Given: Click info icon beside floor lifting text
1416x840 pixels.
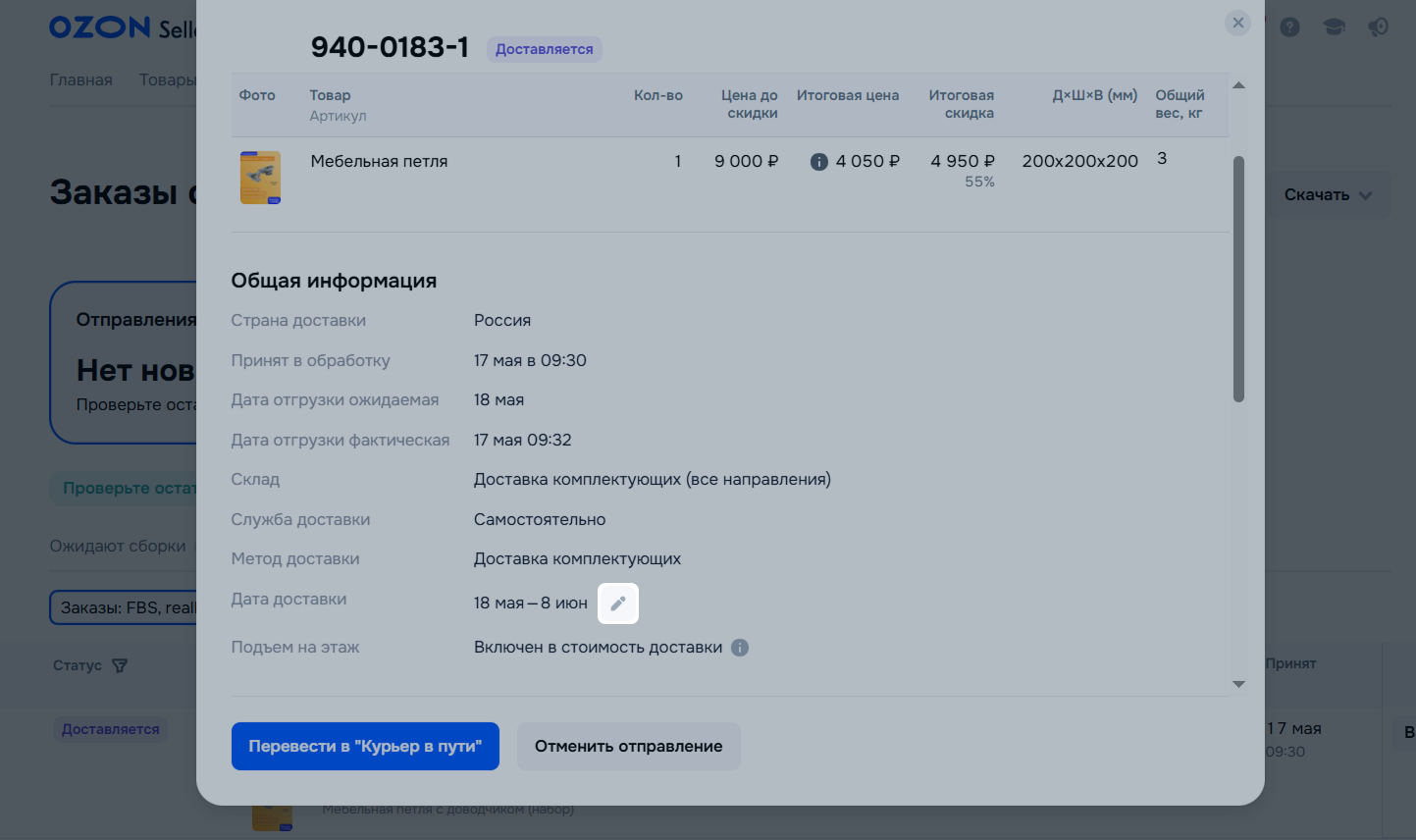Looking at the screenshot, I should point(740,648).
